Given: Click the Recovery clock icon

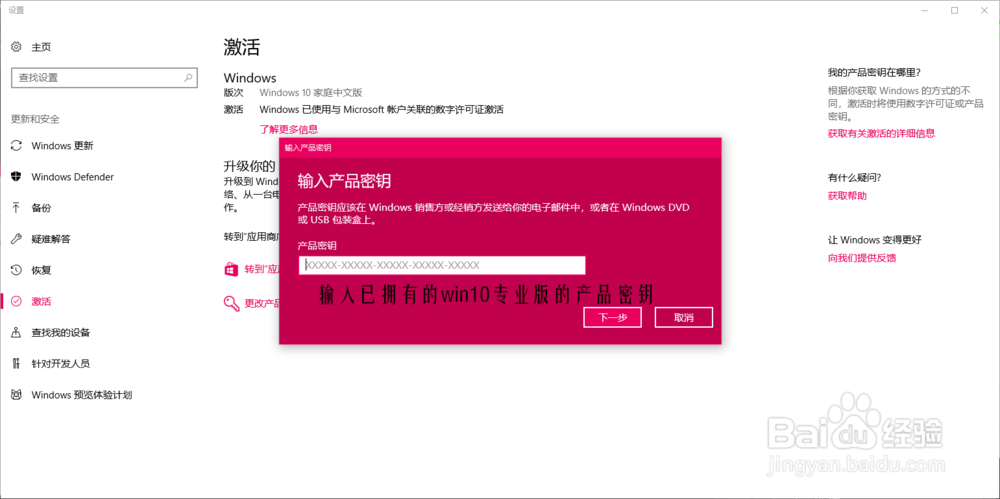Looking at the screenshot, I should pos(17,271).
